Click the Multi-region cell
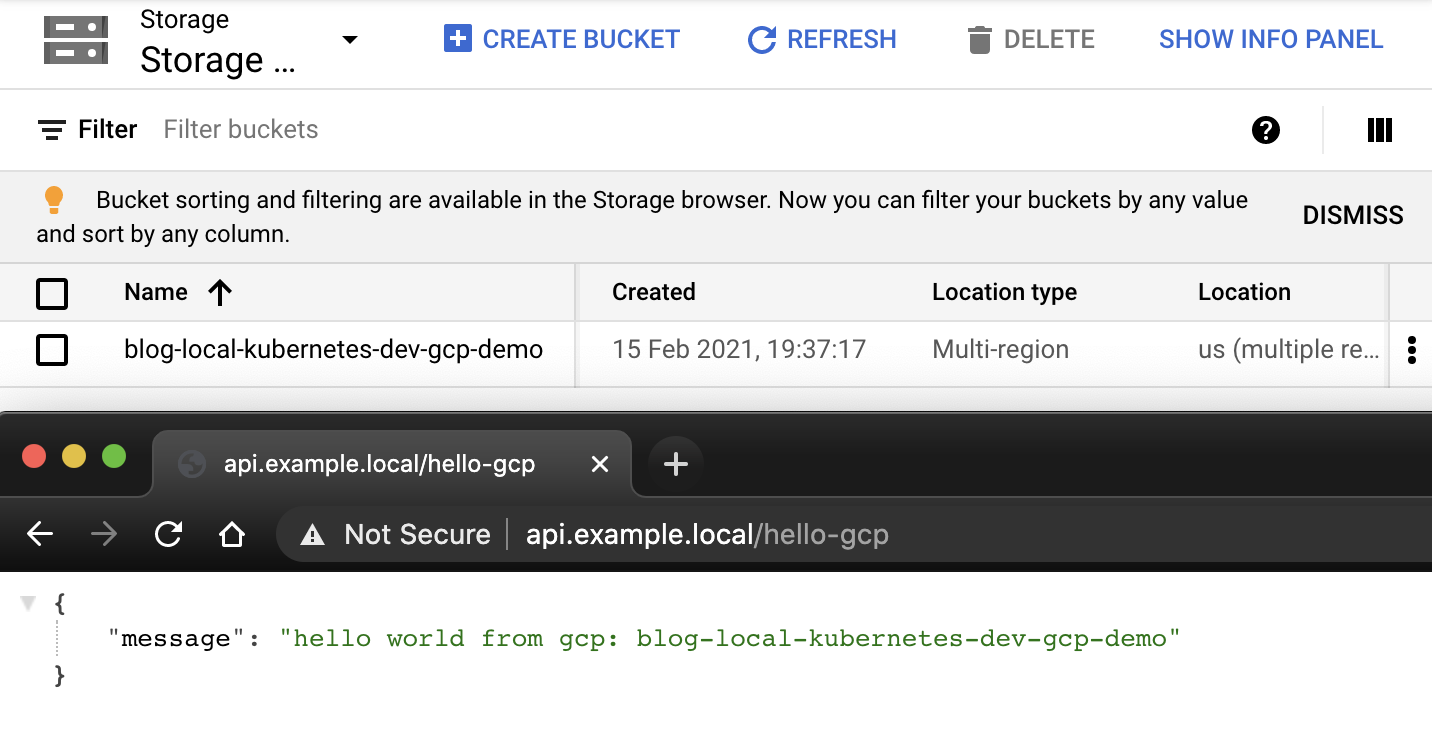 [1001, 350]
